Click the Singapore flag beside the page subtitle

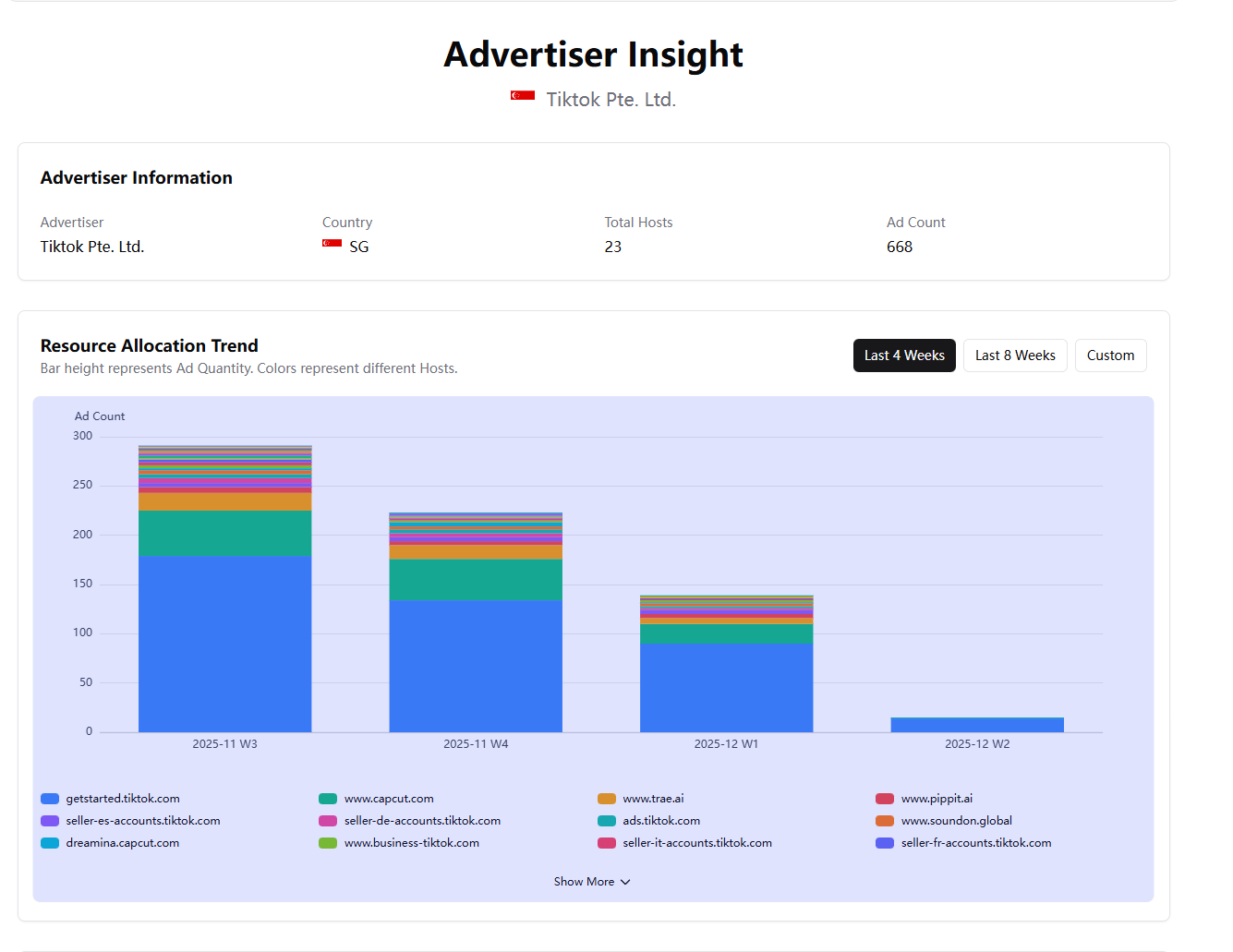pyautogui.click(x=523, y=95)
